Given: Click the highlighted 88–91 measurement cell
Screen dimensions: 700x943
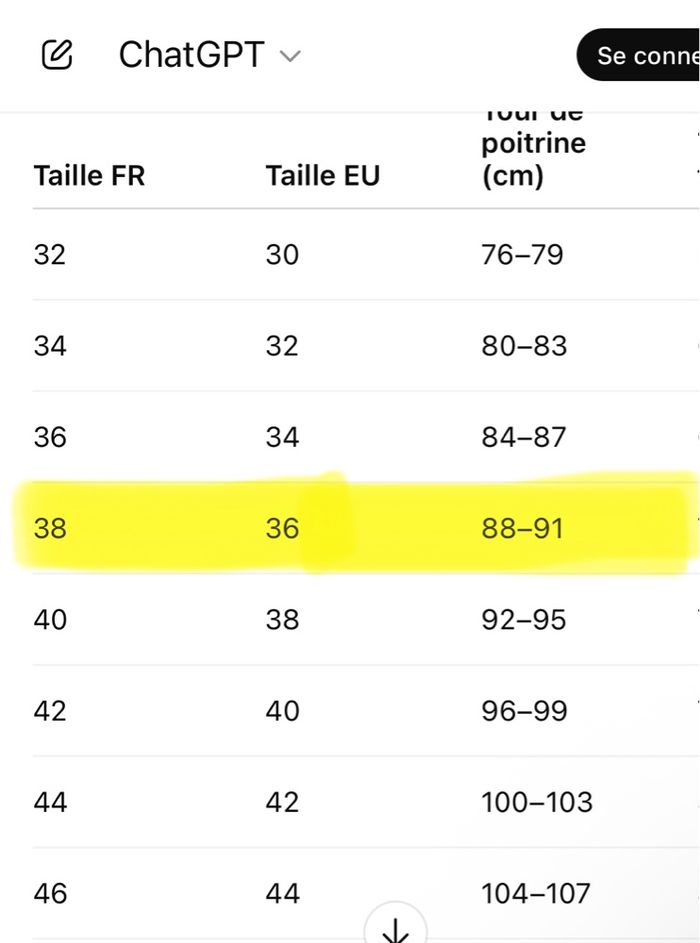Looking at the screenshot, I should click(x=522, y=527).
